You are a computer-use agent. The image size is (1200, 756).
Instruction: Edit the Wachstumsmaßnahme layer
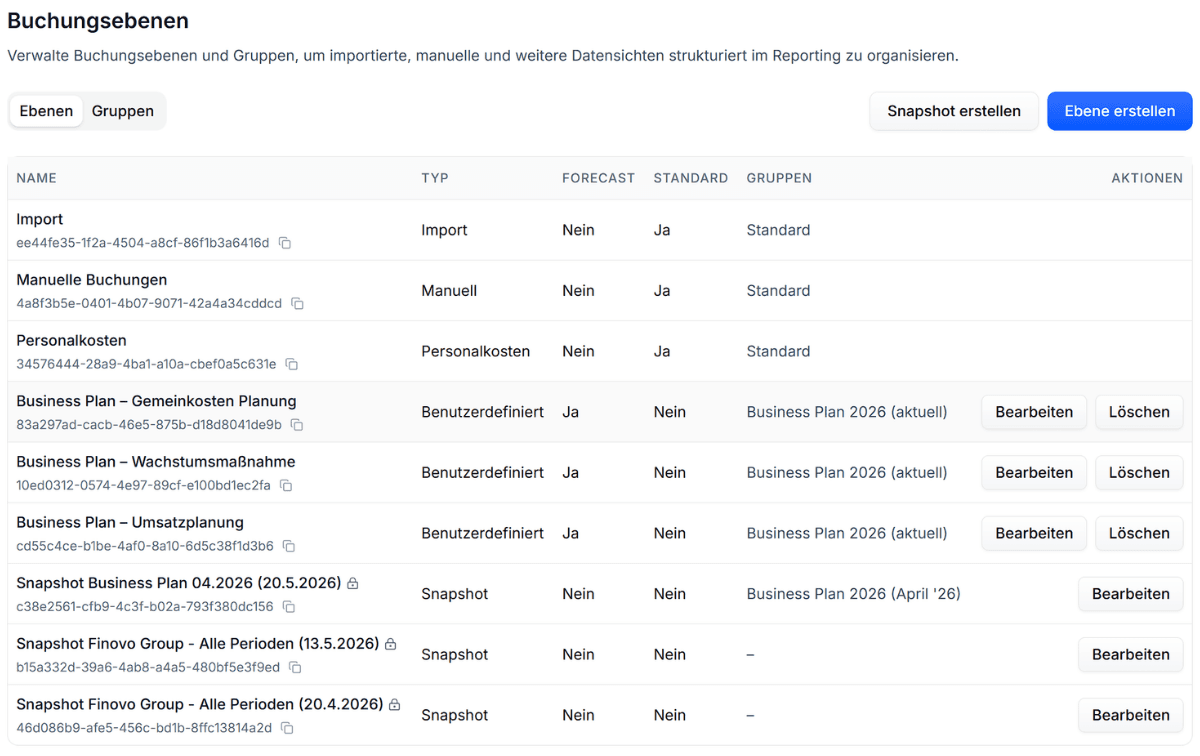point(1034,472)
